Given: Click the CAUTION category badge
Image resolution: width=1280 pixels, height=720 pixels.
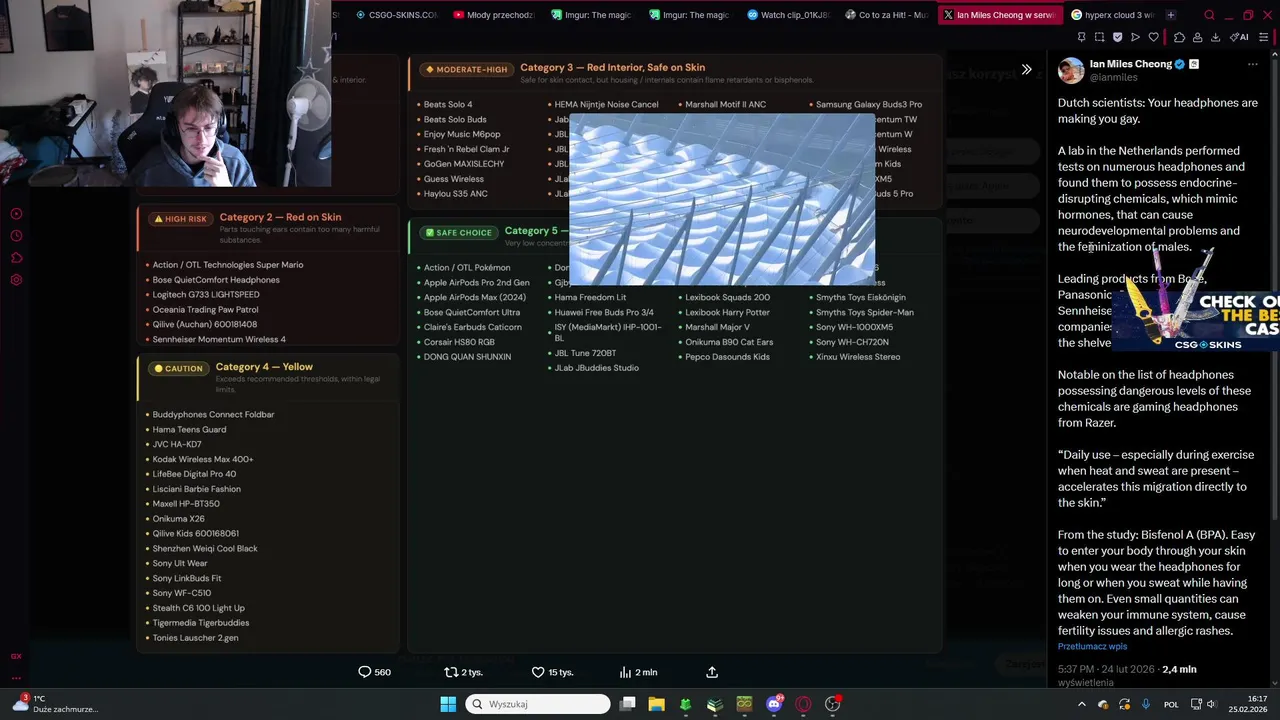Looking at the screenshot, I should [178, 369].
